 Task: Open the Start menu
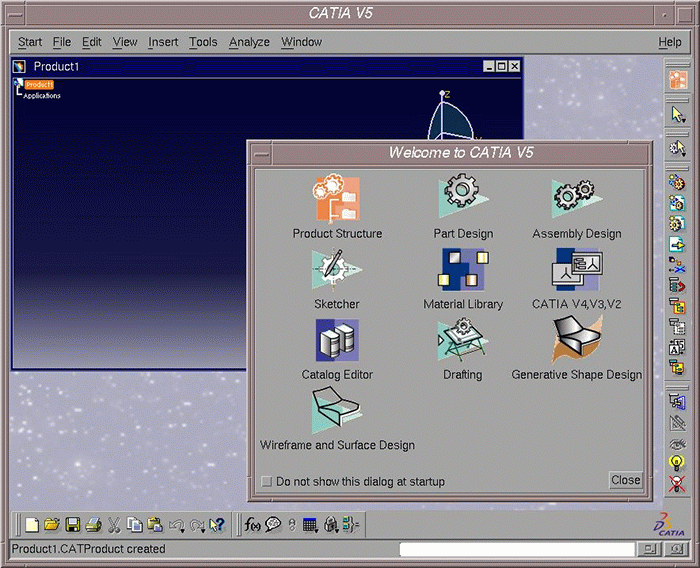pyautogui.click(x=30, y=42)
